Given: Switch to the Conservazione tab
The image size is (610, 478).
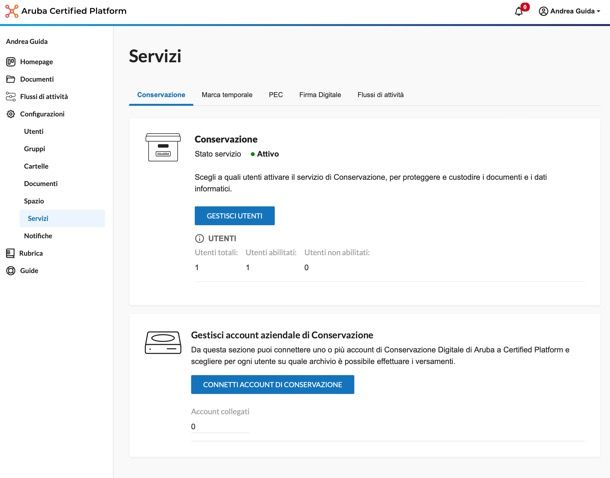Looking at the screenshot, I should tap(161, 95).
